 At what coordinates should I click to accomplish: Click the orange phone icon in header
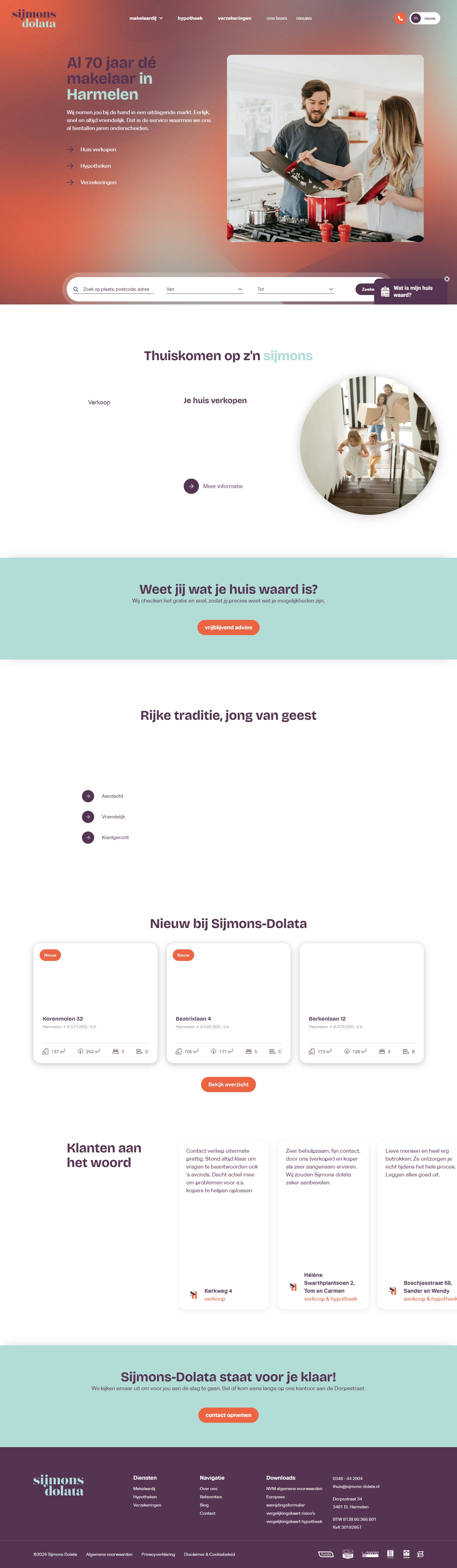pyautogui.click(x=400, y=18)
